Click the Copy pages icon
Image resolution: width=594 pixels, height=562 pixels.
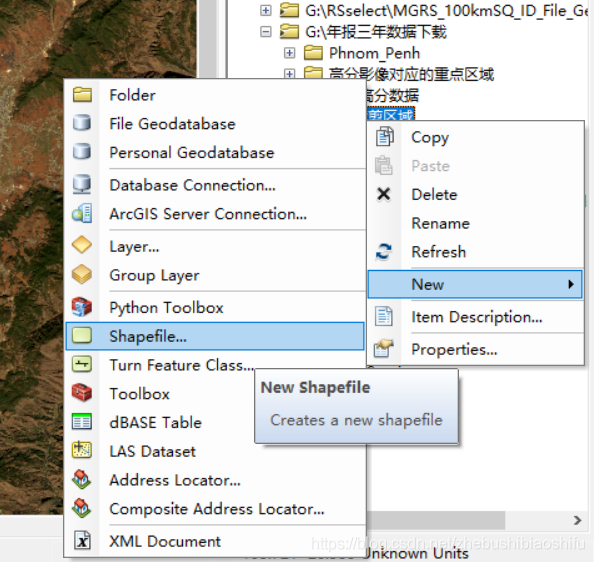pyautogui.click(x=385, y=137)
